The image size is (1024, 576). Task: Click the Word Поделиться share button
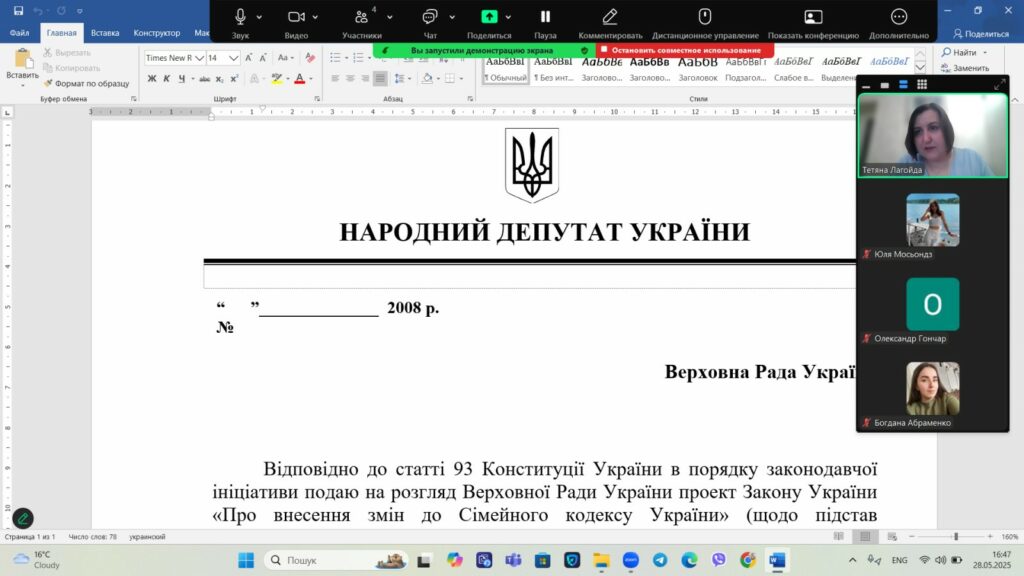[x=981, y=34]
